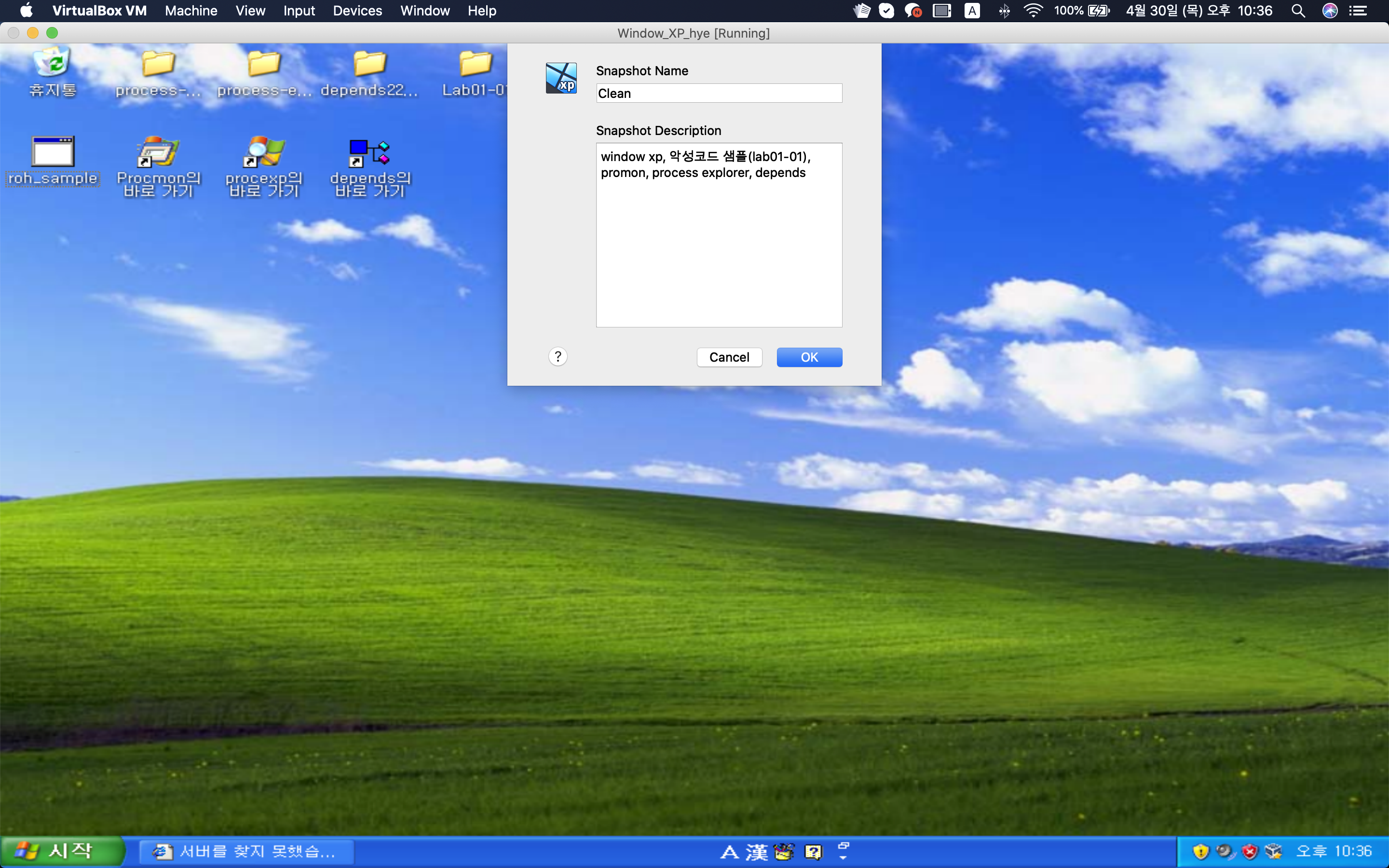Image resolution: width=1389 pixels, height=868 pixels.
Task: Click the Bluetooth icon in the menu bar
Action: tap(1004, 10)
